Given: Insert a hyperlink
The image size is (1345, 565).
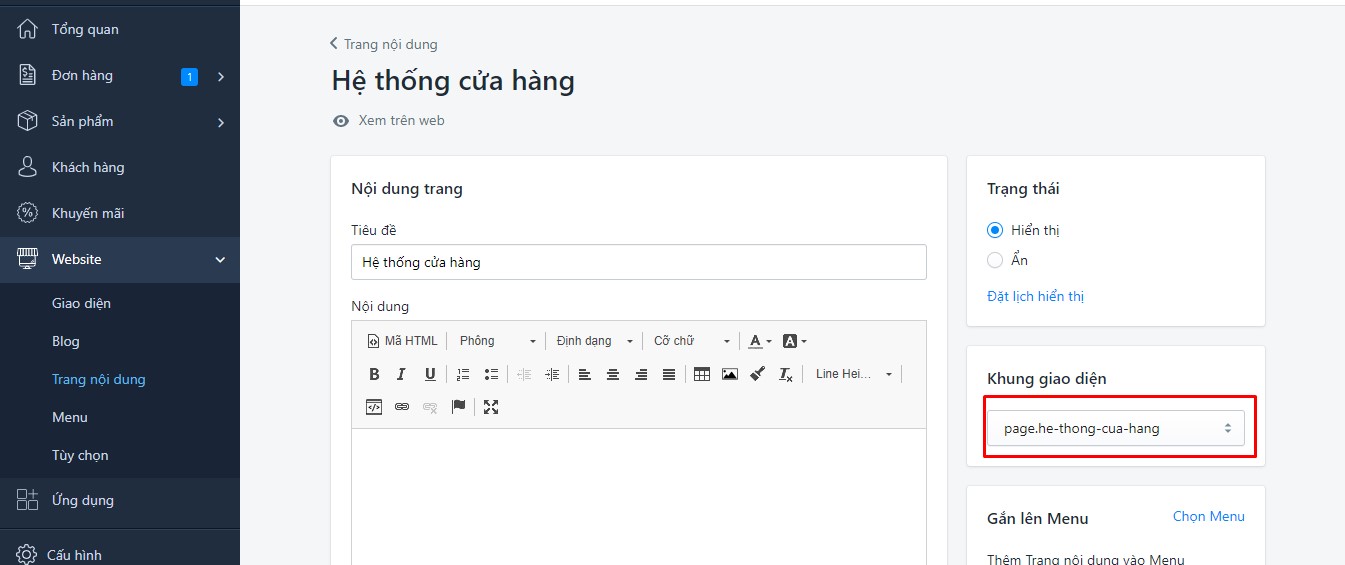Looking at the screenshot, I should [402, 407].
